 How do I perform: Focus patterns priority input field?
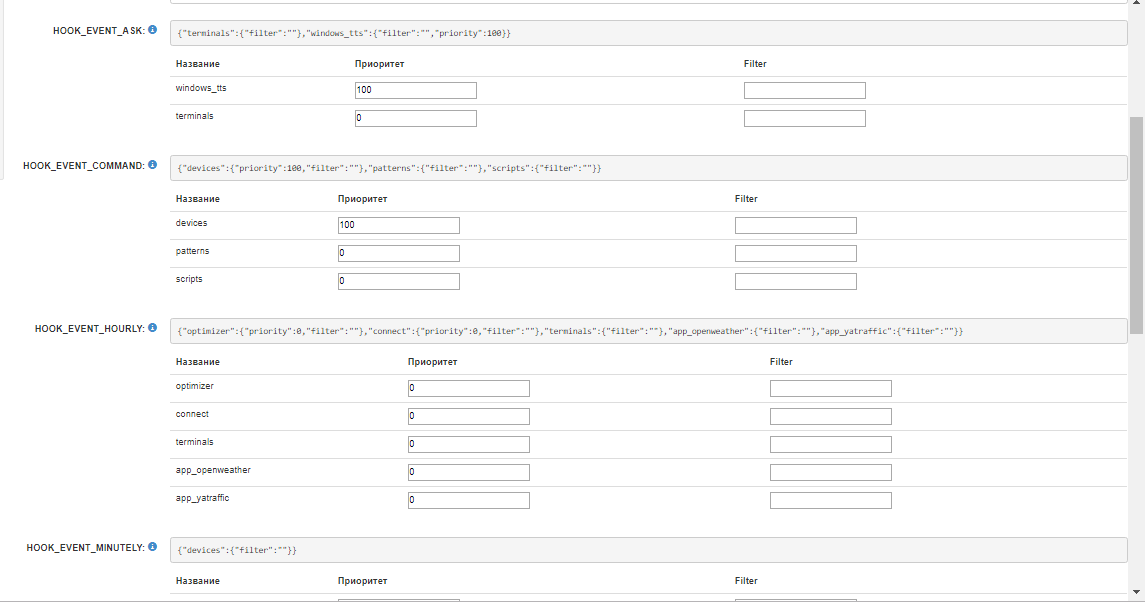click(x=398, y=254)
